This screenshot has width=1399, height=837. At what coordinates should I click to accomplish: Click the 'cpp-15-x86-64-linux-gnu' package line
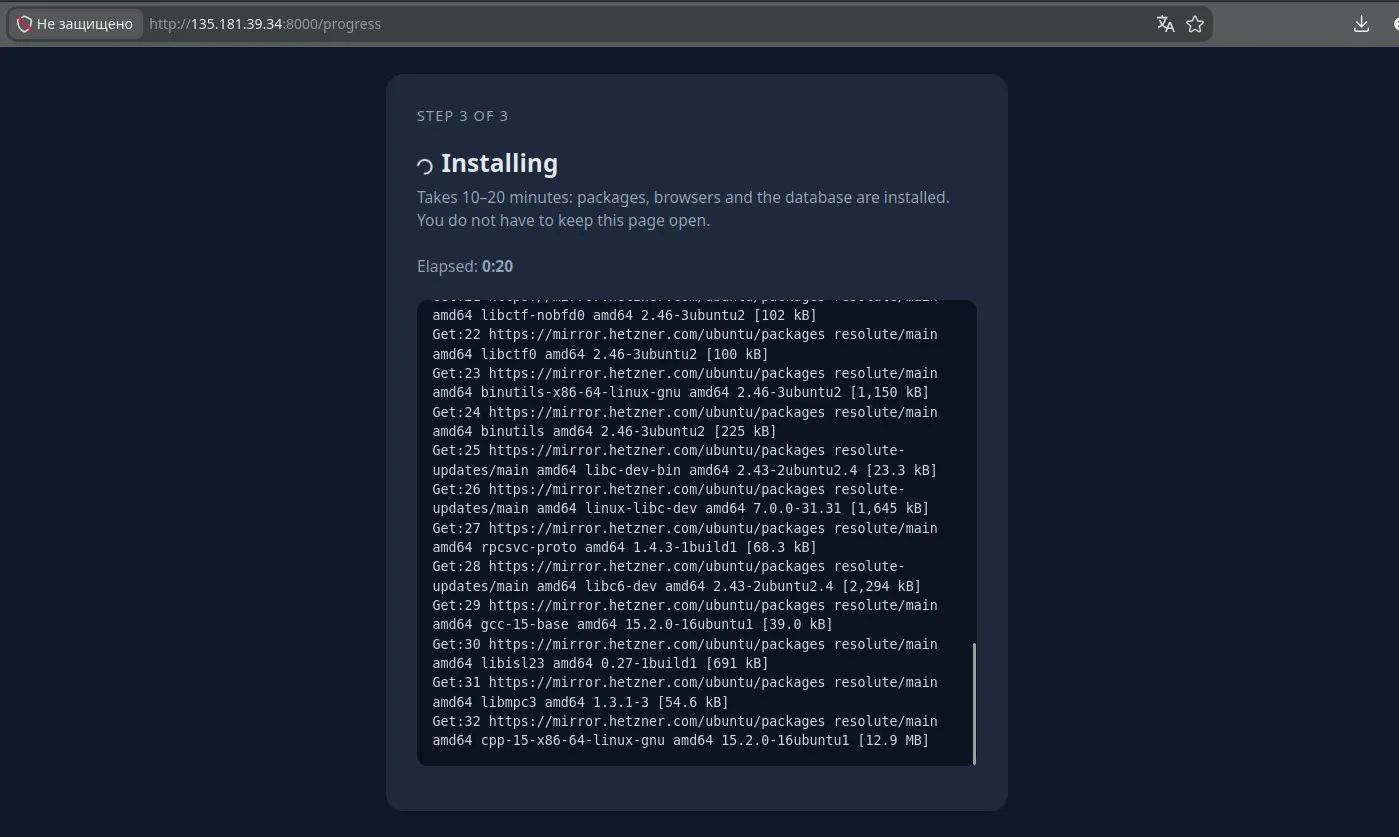(680, 740)
